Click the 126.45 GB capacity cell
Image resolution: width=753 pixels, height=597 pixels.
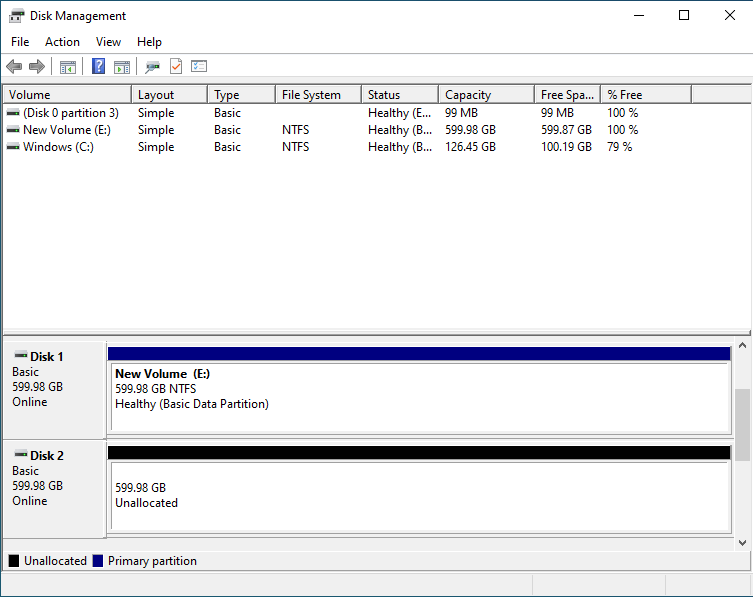[x=470, y=146]
